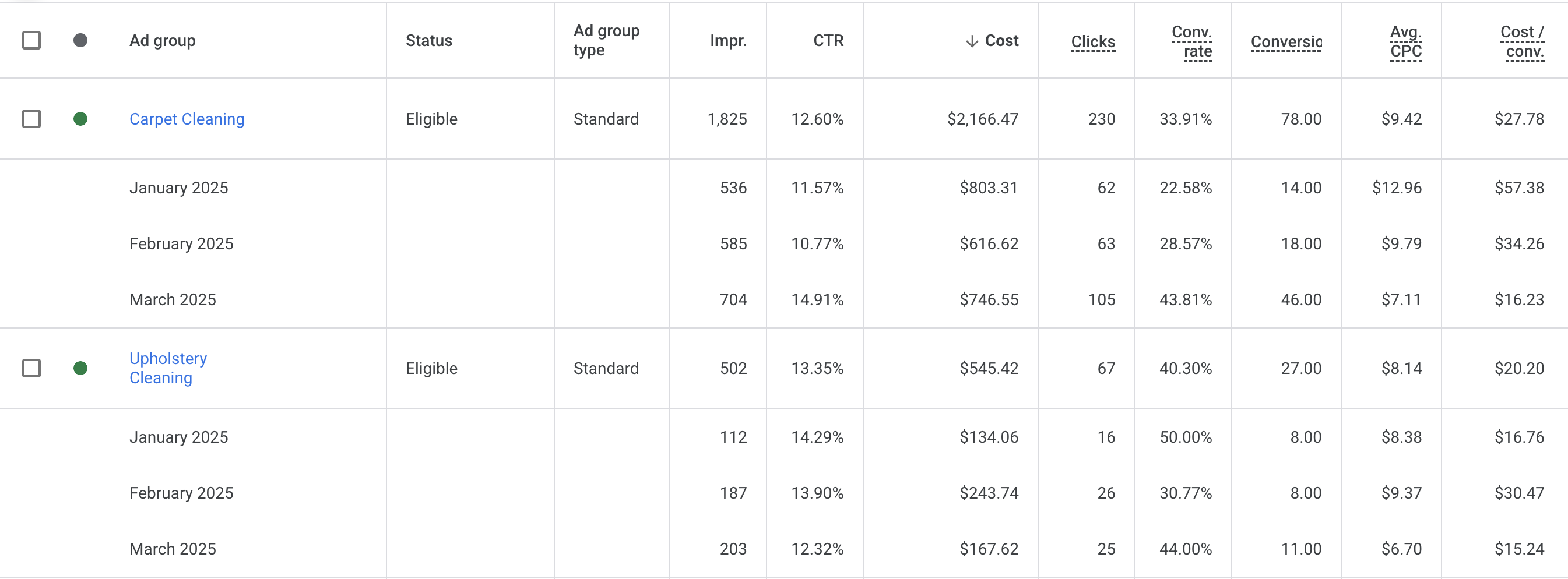Image resolution: width=1568 pixels, height=579 pixels.
Task: Click the green status dot for Upholstery Cleaning
Action: pyautogui.click(x=80, y=368)
